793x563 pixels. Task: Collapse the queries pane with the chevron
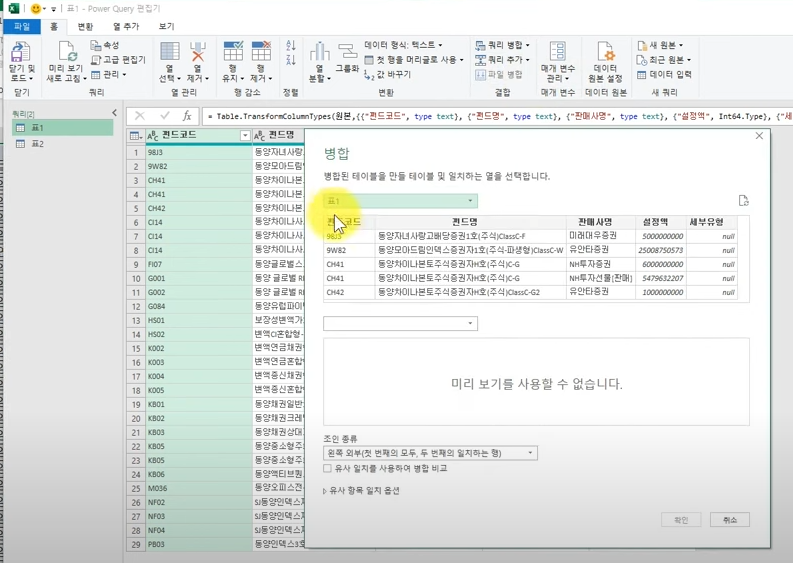coord(114,113)
